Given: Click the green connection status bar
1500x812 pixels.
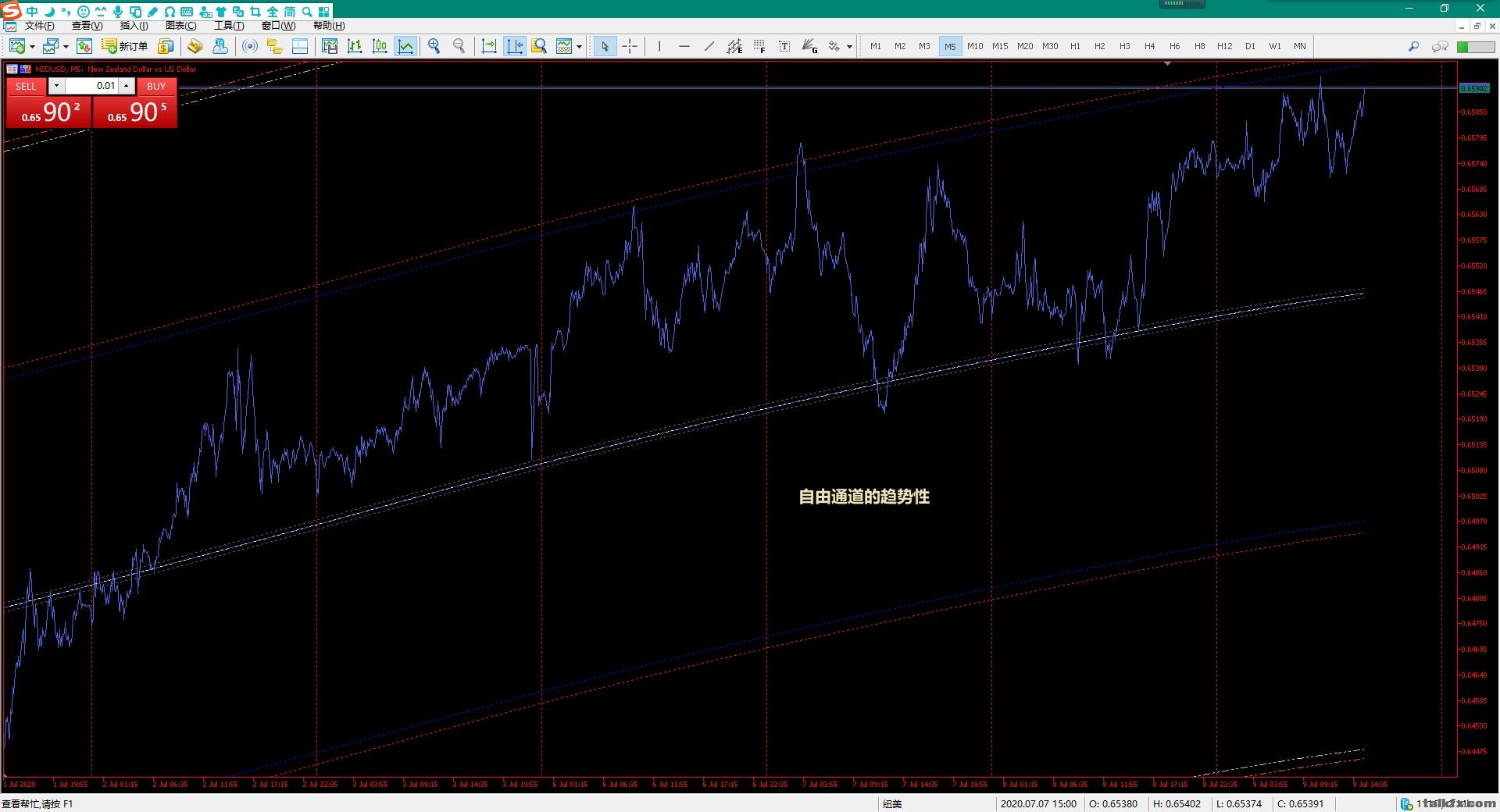Looking at the screenshot, I should [1475, 47].
